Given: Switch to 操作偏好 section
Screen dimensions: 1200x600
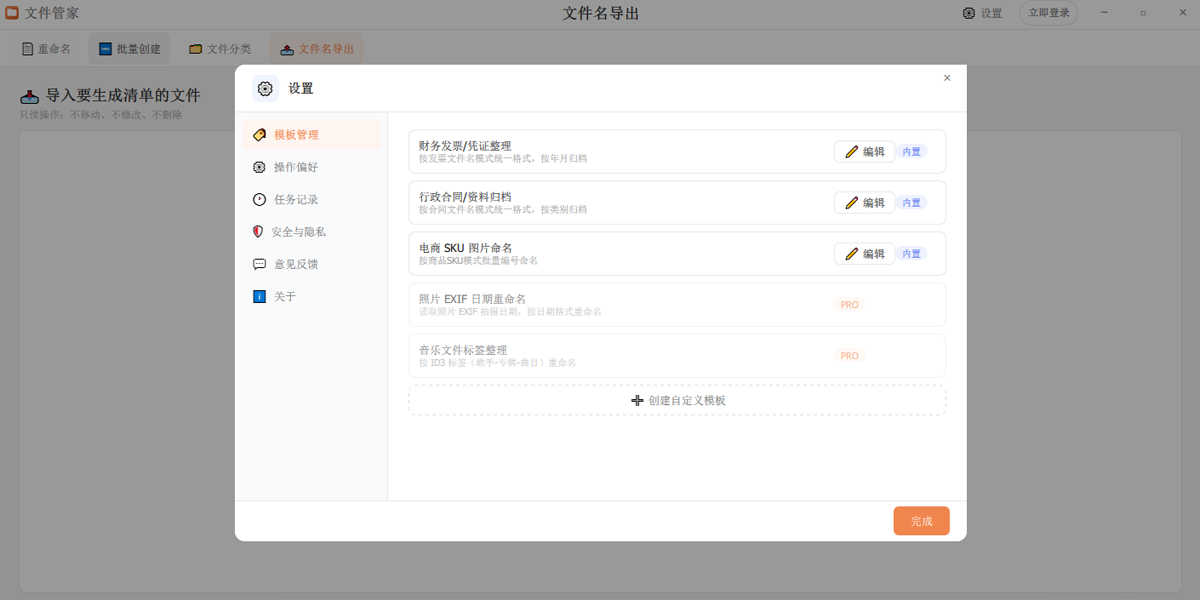Looking at the screenshot, I should (311, 167).
